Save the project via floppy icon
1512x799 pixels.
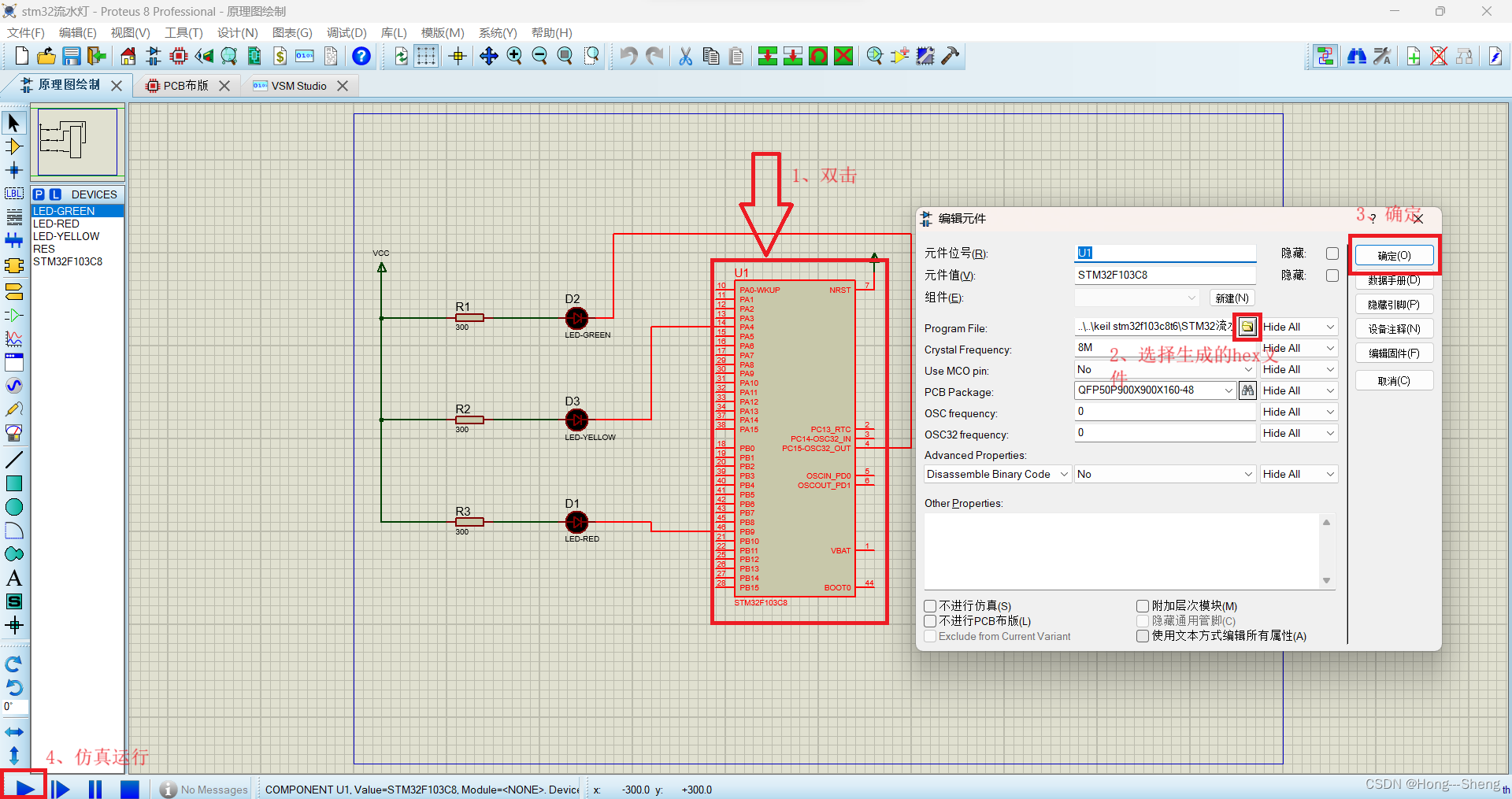coord(72,56)
